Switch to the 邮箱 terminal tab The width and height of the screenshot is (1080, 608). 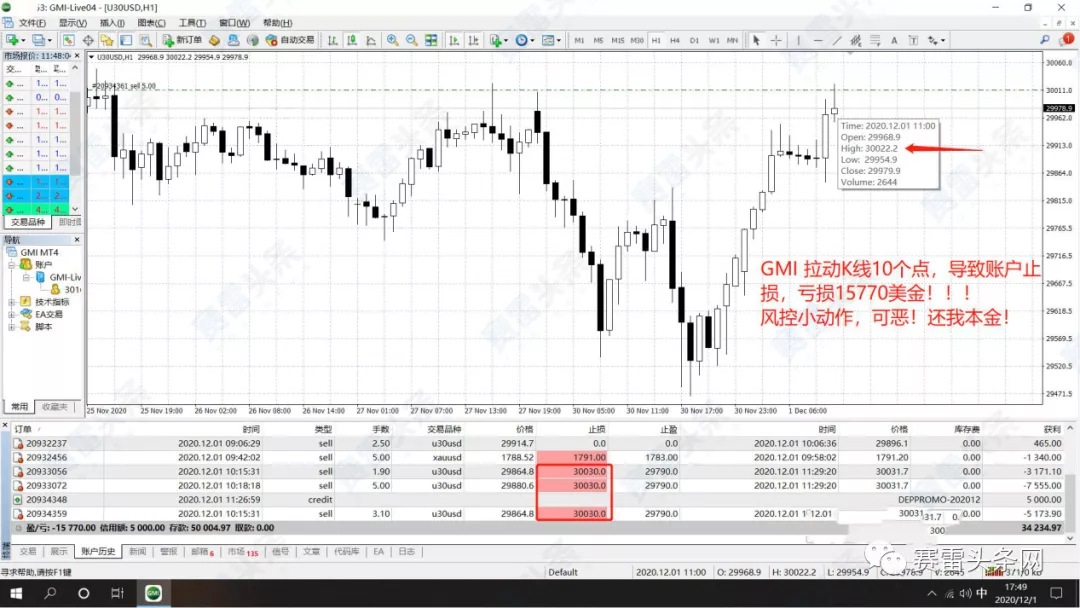tap(202, 552)
